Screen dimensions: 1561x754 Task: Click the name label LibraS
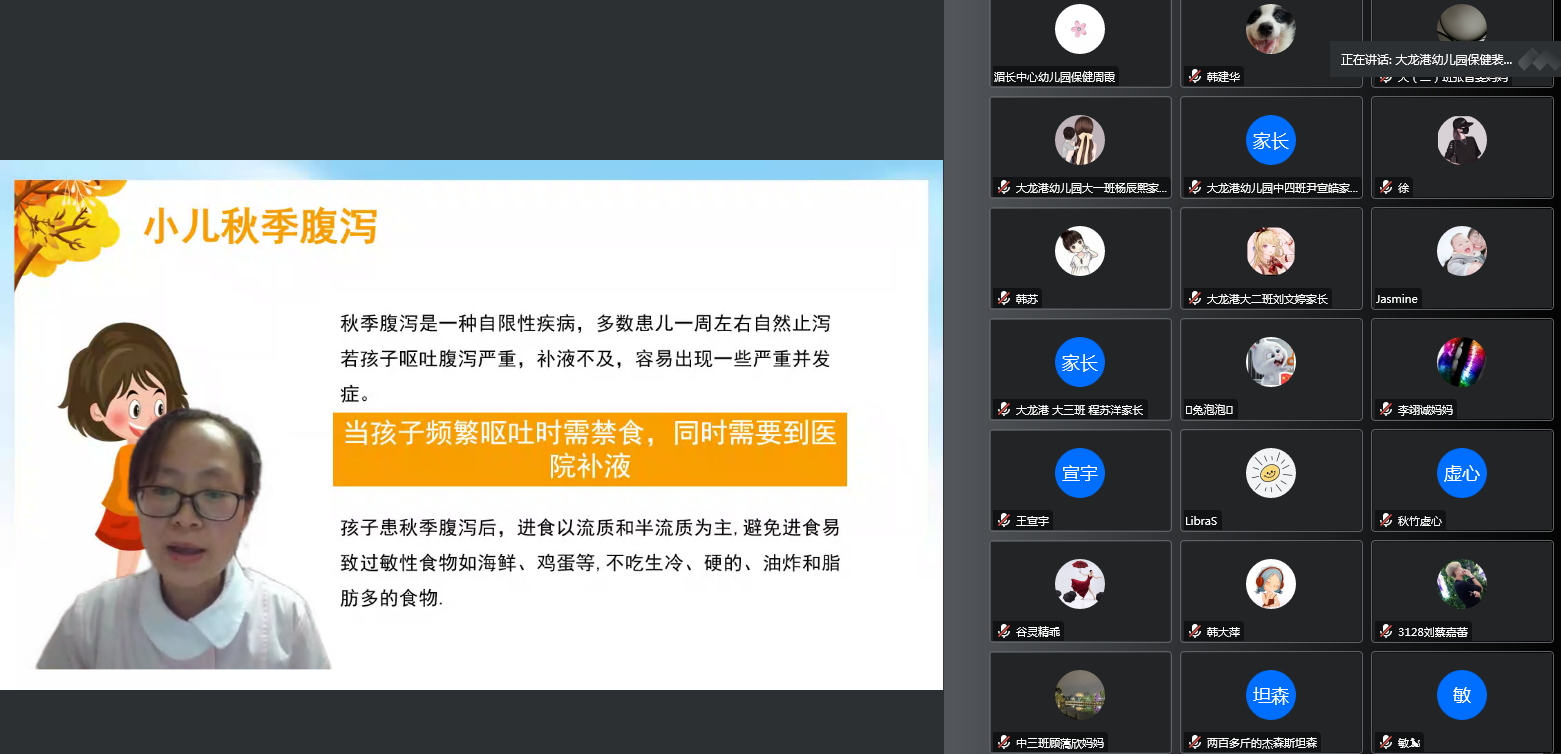point(1202,521)
